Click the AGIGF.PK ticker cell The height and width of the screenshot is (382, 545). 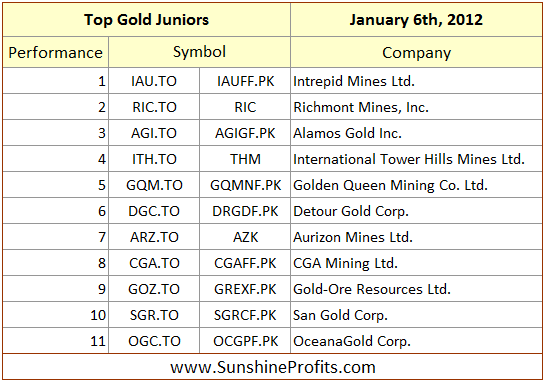(245, 133)
